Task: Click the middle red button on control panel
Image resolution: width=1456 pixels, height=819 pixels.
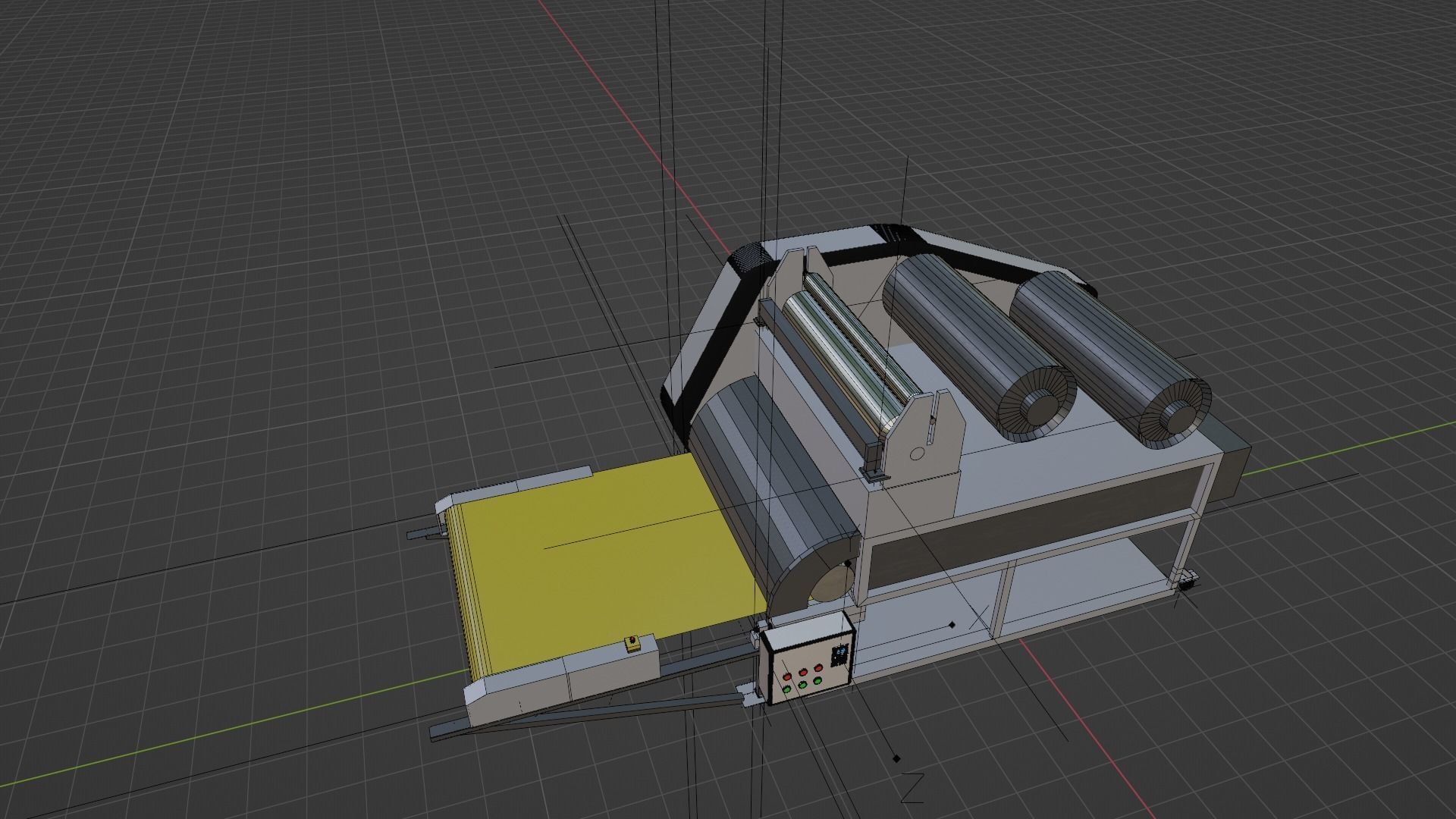Action: [803, 673]
